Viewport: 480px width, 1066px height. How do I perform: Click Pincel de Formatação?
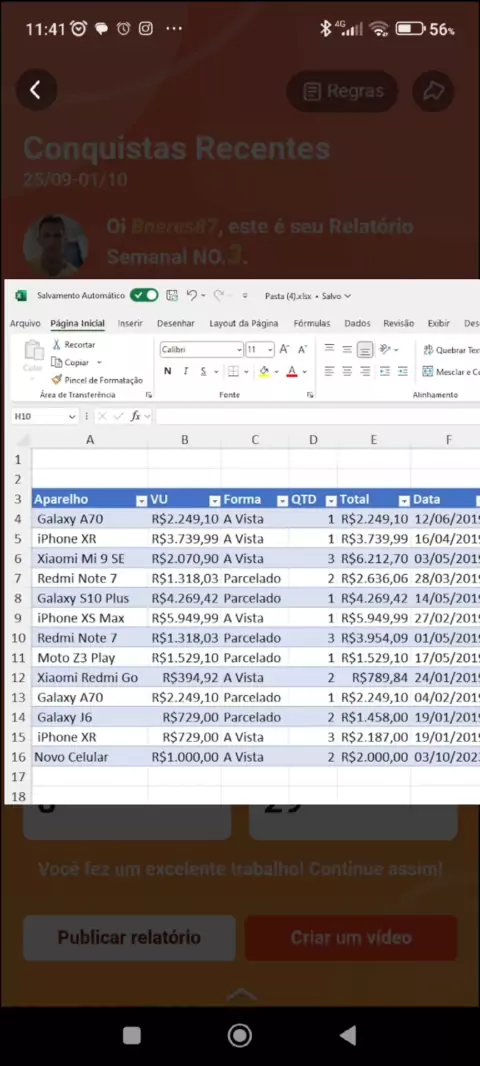[97, 380]
